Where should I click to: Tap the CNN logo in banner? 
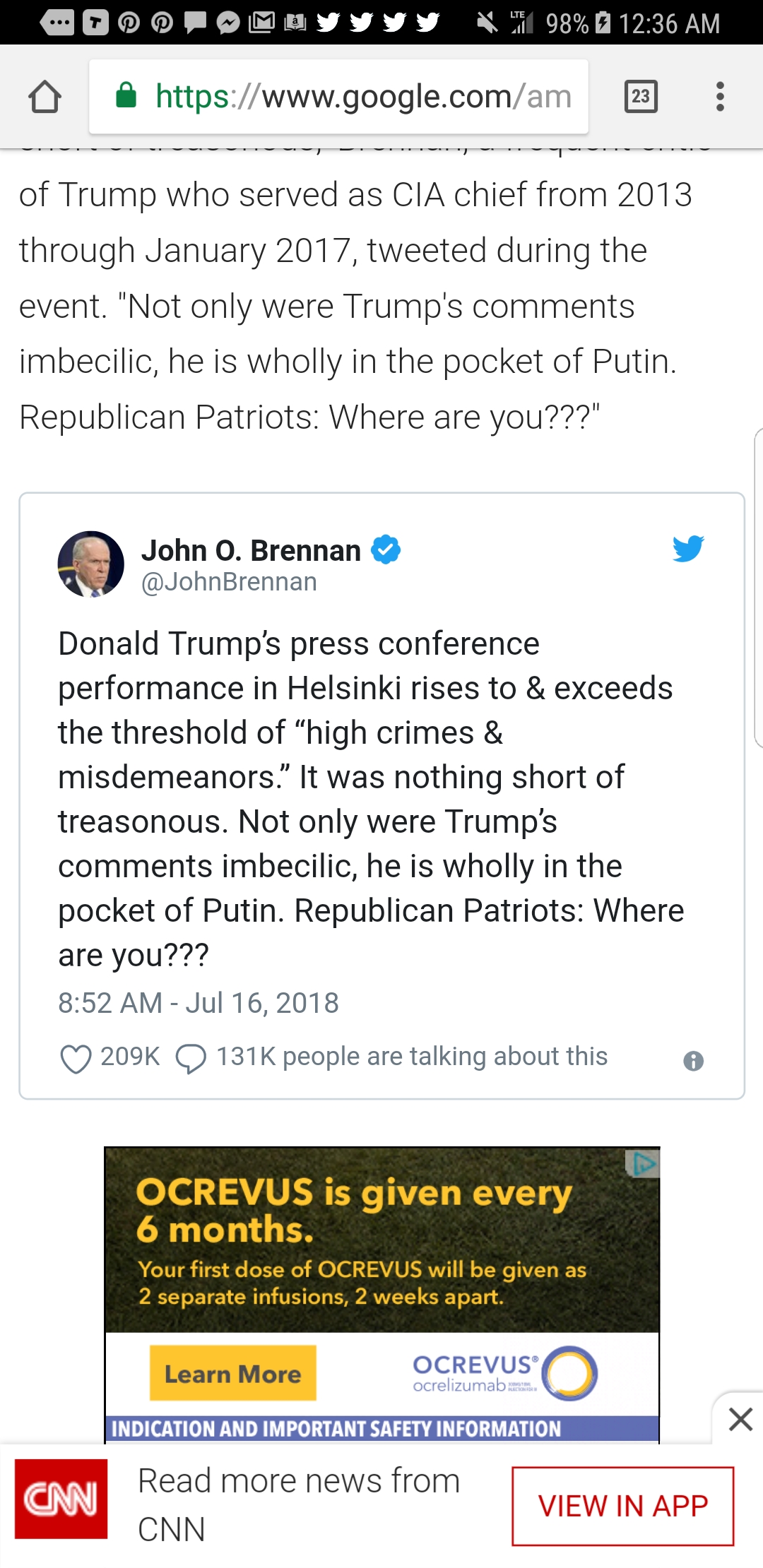(61, 1499)
